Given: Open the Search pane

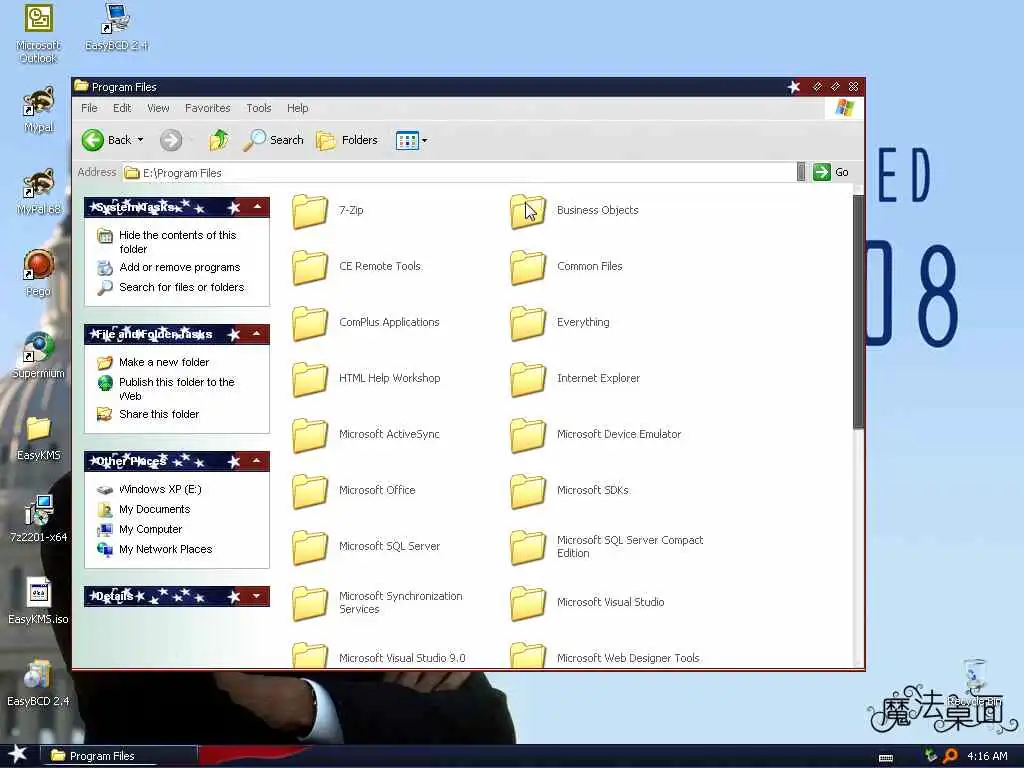Looking at the screenshot, I should [273, 140].
